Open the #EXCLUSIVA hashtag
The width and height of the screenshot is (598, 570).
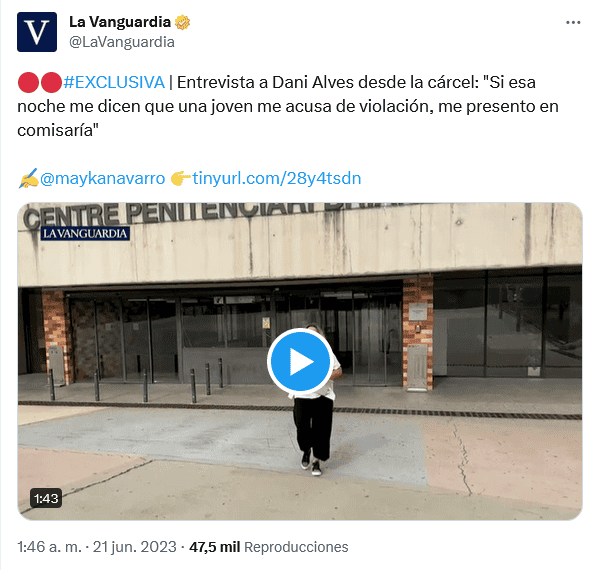coord(114,82)
